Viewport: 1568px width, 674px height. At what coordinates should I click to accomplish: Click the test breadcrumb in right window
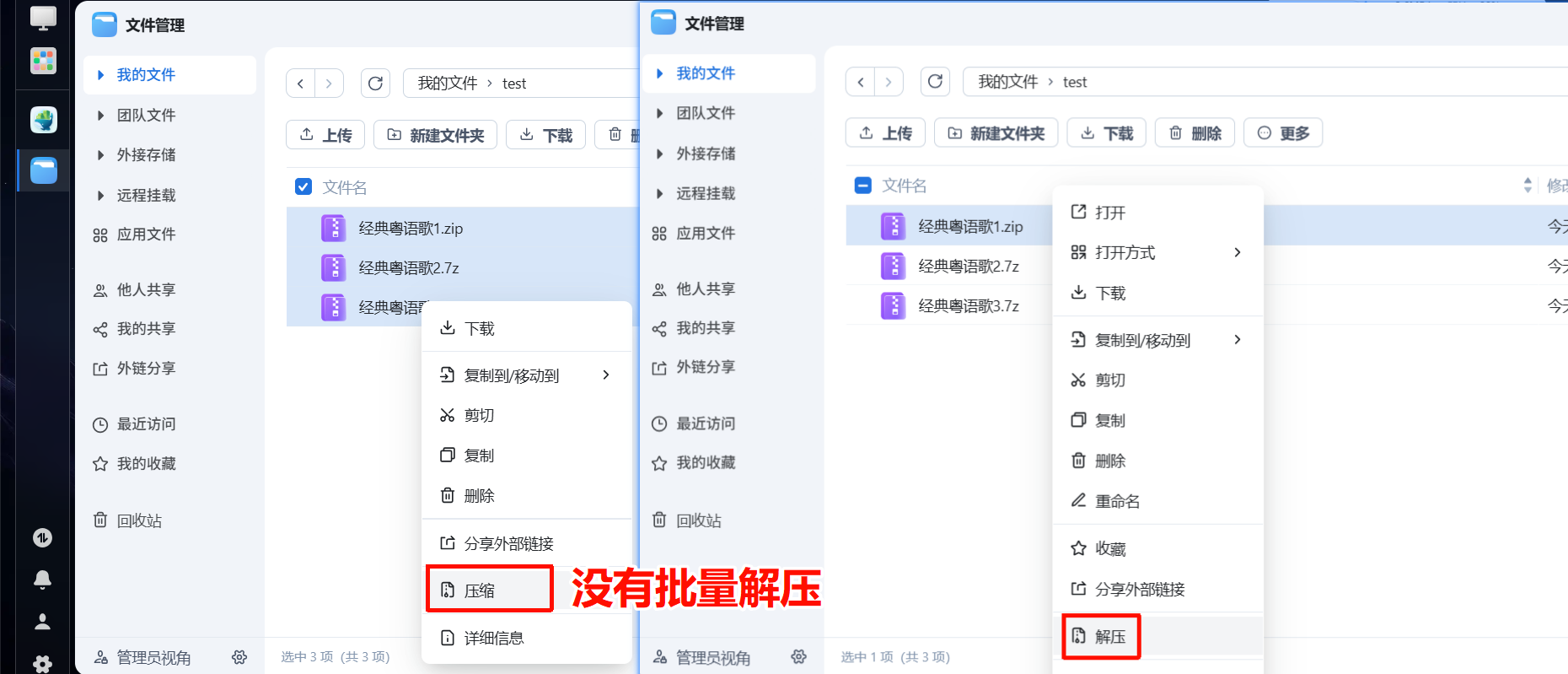[x=1075, y=82]
